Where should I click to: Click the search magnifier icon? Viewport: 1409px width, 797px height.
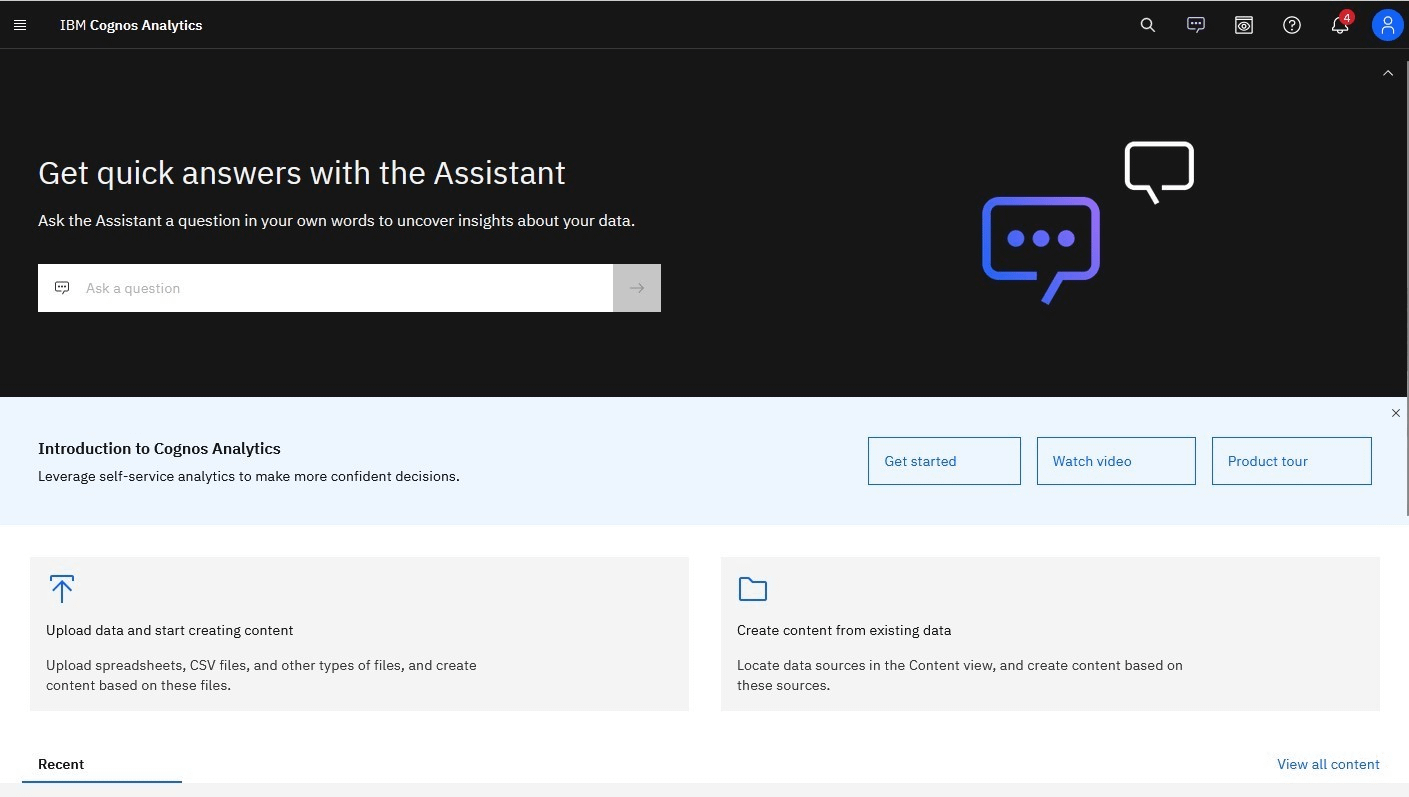(1148, 25)
